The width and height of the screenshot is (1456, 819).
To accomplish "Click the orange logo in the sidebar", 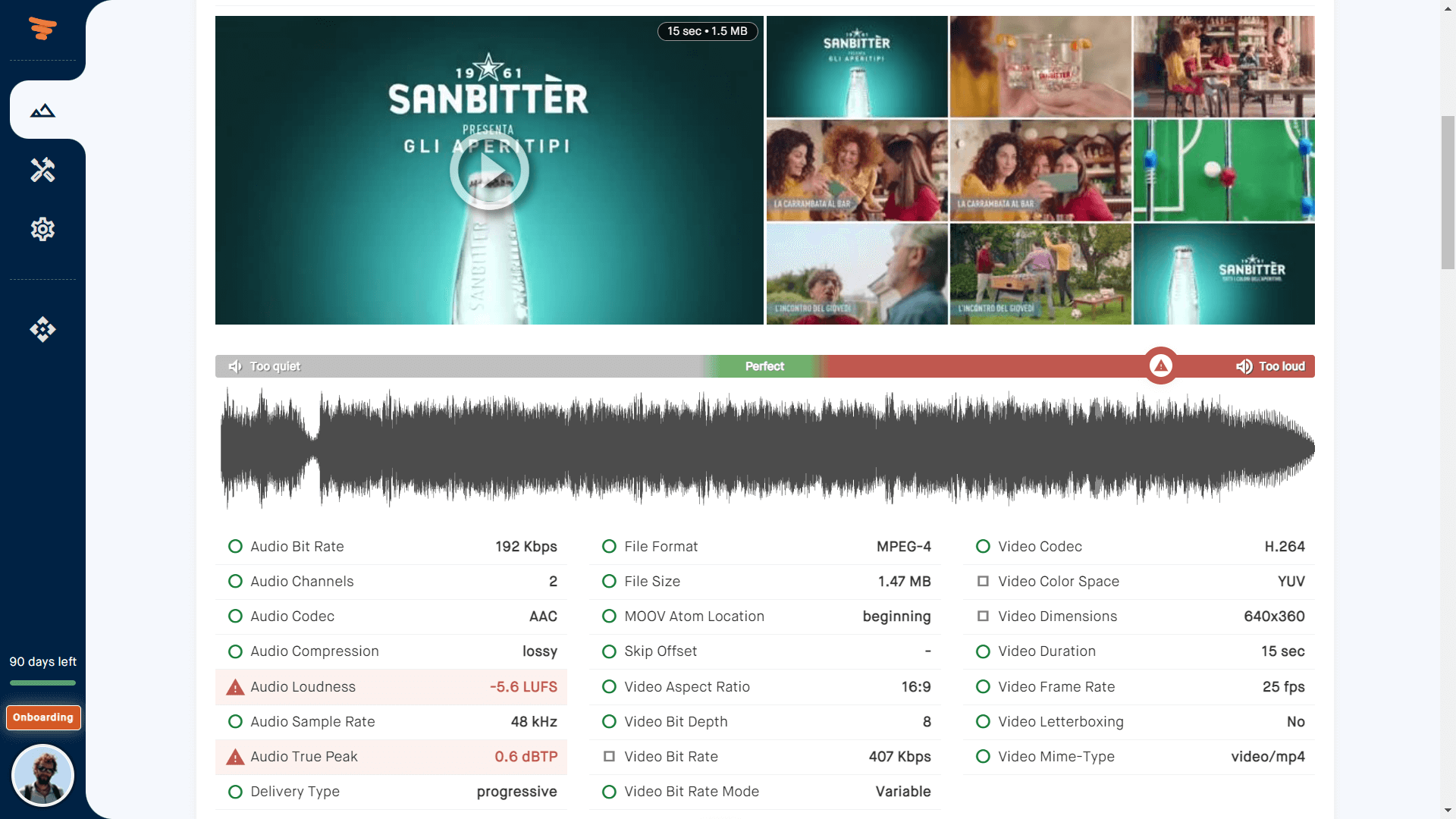I will (42, 28).
